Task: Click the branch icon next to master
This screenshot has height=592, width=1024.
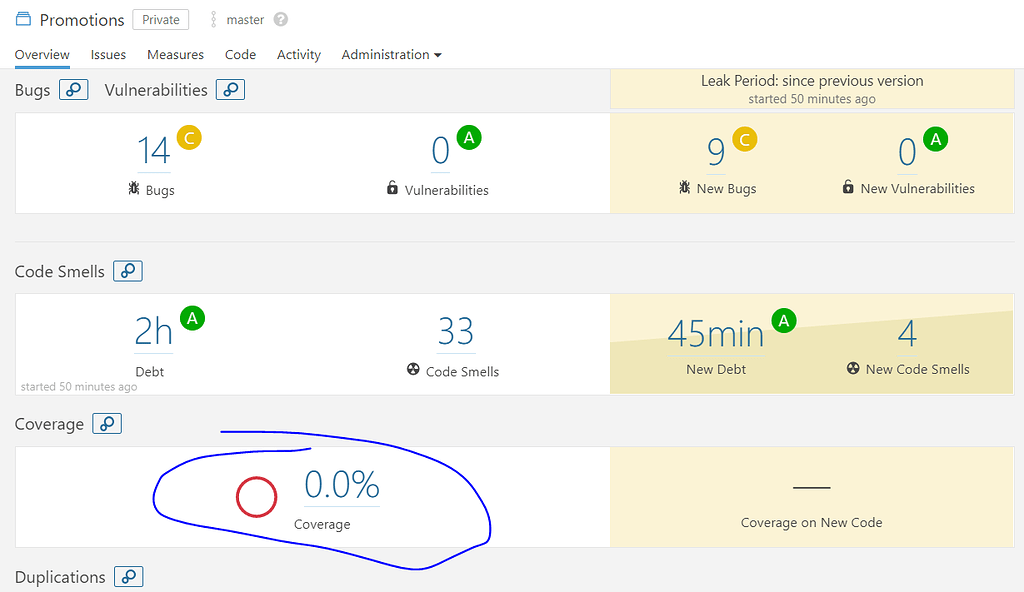Action: point(213,20)
